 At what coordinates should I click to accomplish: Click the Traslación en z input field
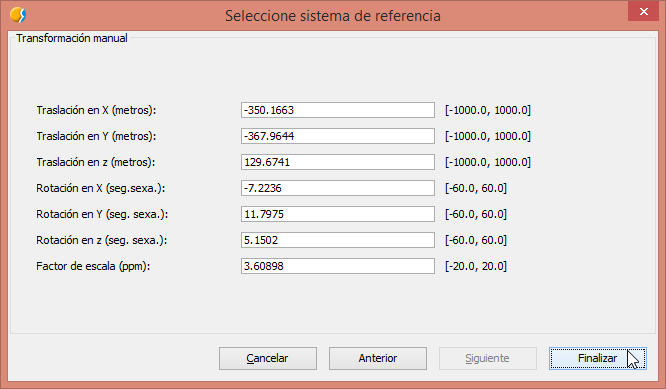(x=338, y=162)
